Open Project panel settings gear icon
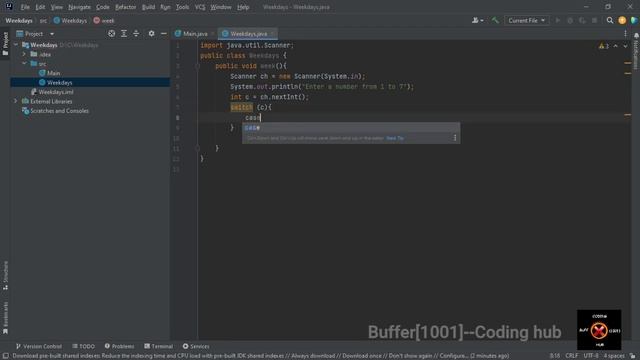Image resolution: width=640 pixels, height=360 pixels. point(151,33)
